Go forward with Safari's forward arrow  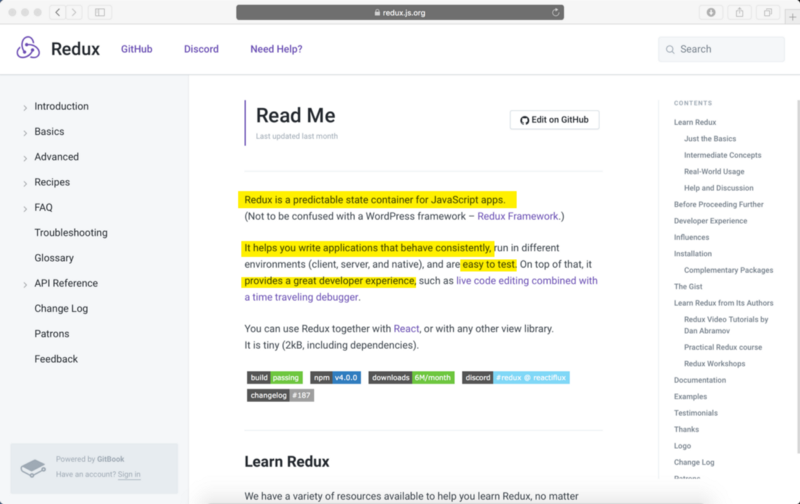pyautogui.click(x=74, y=12)
